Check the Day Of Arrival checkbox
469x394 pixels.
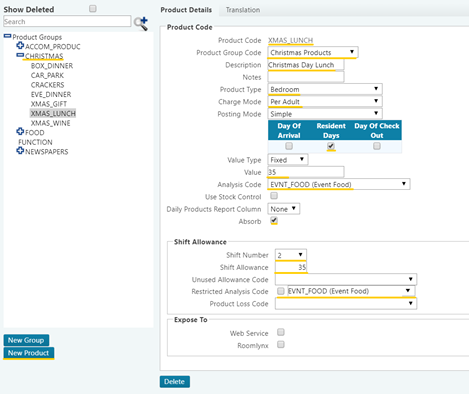click(x=289, y=146)
